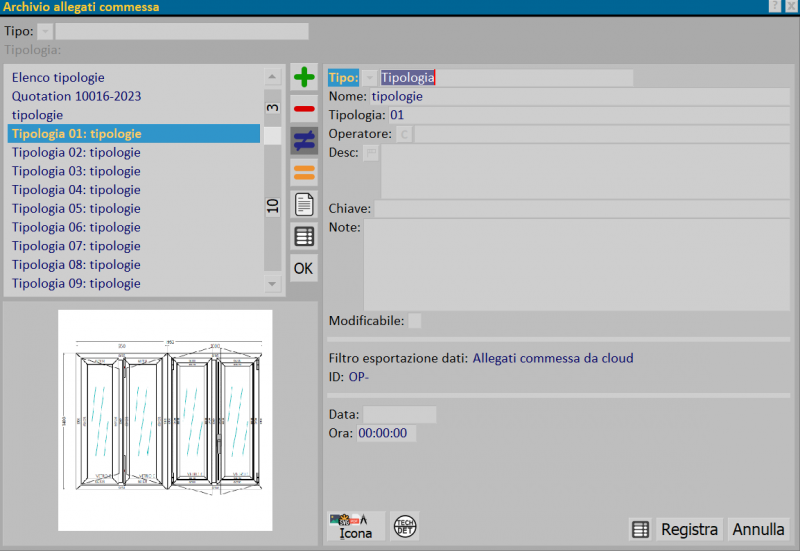The image size is (800, 551).
Task: Click the Chiave input field
Action: 582,209
